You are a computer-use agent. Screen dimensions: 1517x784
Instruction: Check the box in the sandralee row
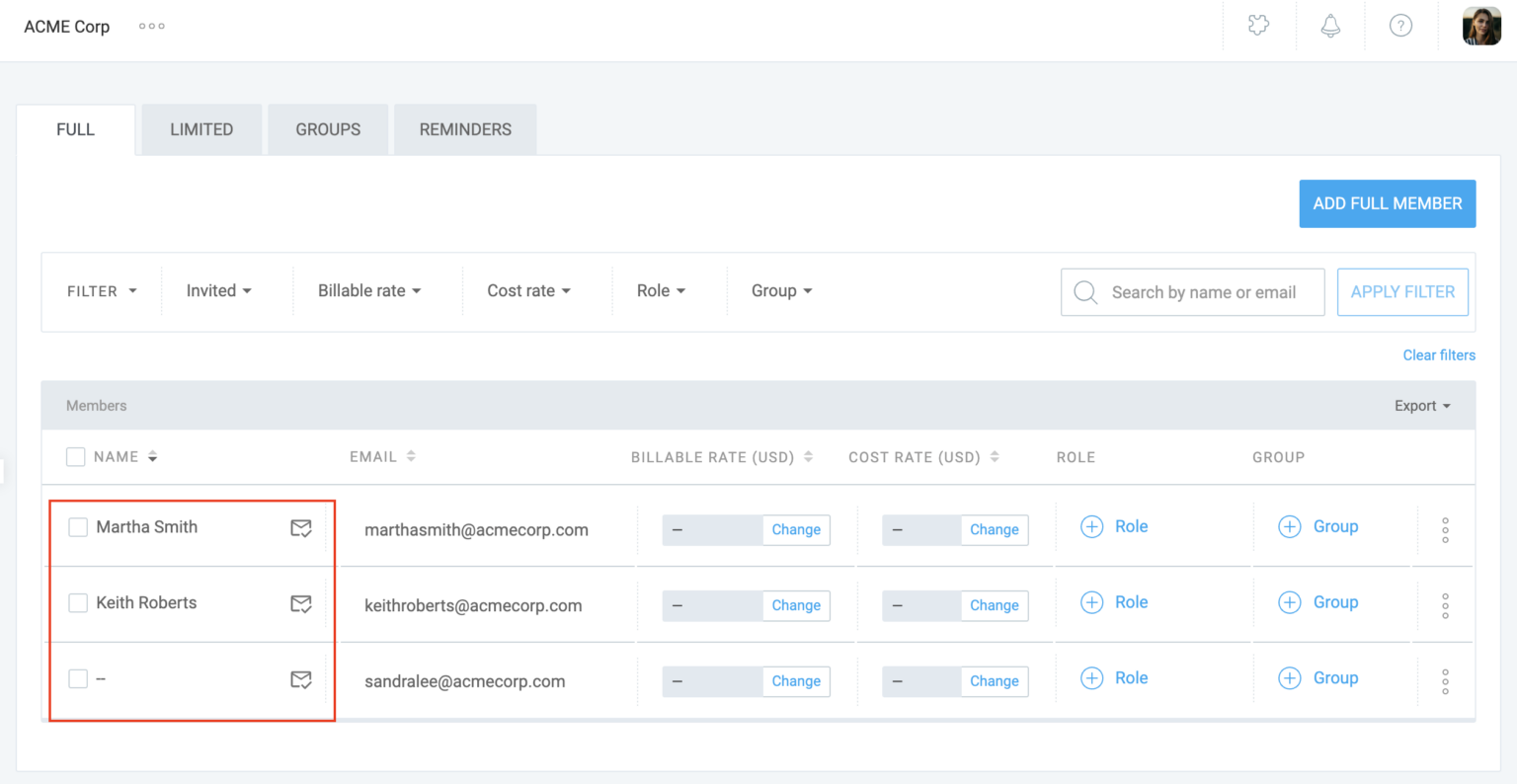(78, 678)
